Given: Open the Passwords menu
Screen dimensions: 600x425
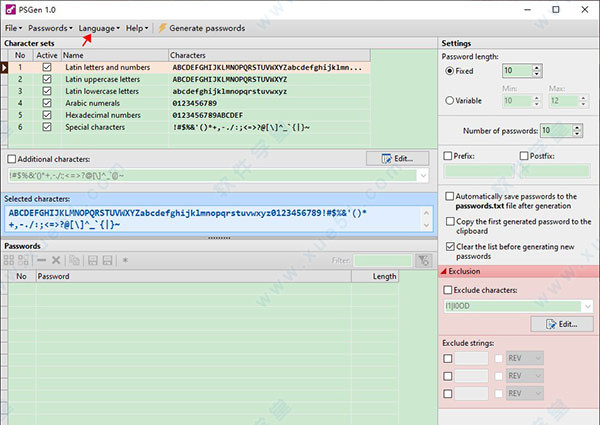Looking at the screenshot, I should [48, 28].
